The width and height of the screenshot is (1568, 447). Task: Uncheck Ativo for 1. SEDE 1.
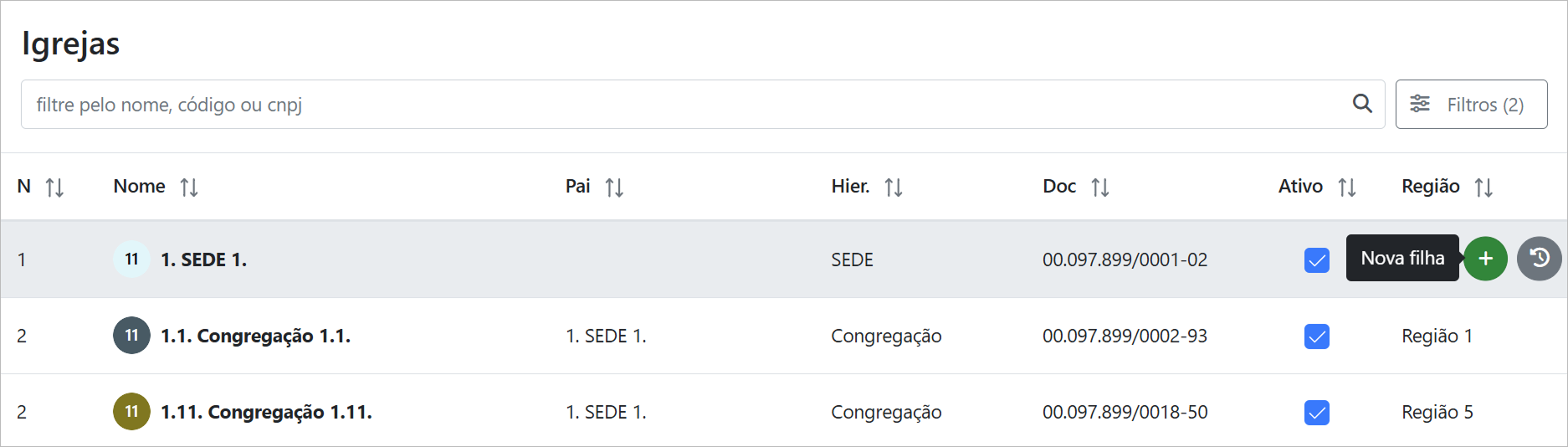coord(1316,260)
